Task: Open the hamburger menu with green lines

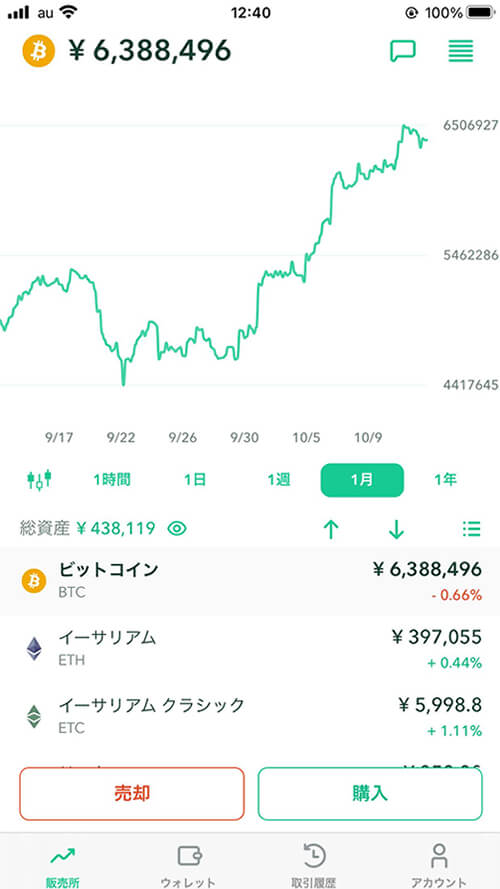Action: [461, 51]
